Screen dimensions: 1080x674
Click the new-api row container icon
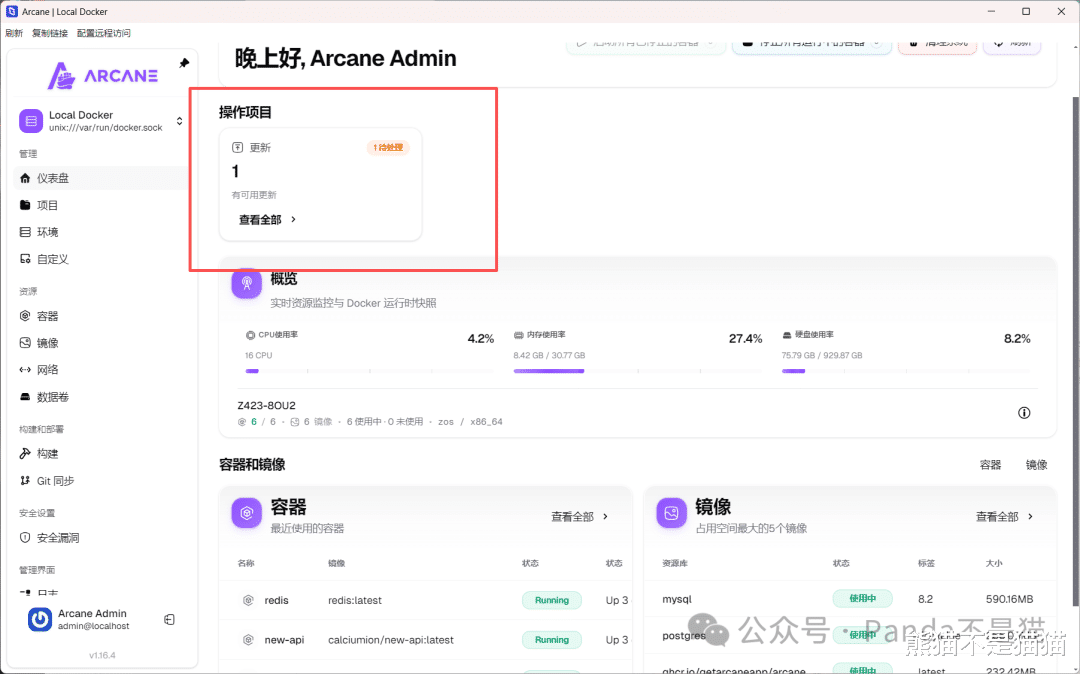coord(249,640)
